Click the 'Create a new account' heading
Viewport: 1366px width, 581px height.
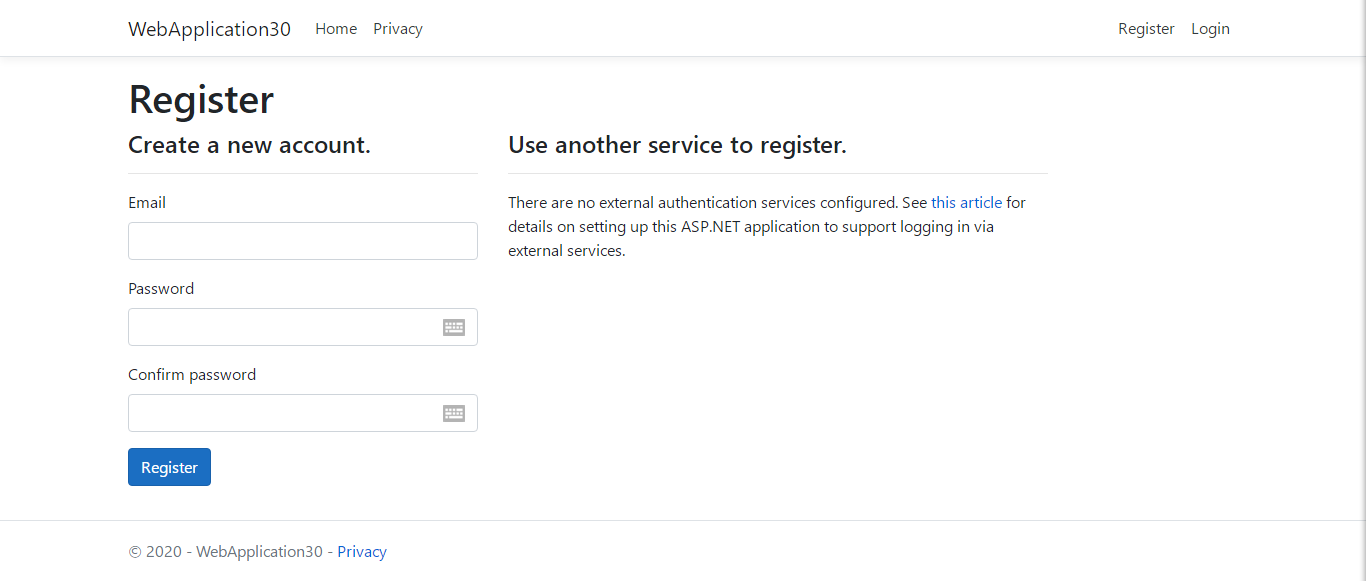[249, 145]
